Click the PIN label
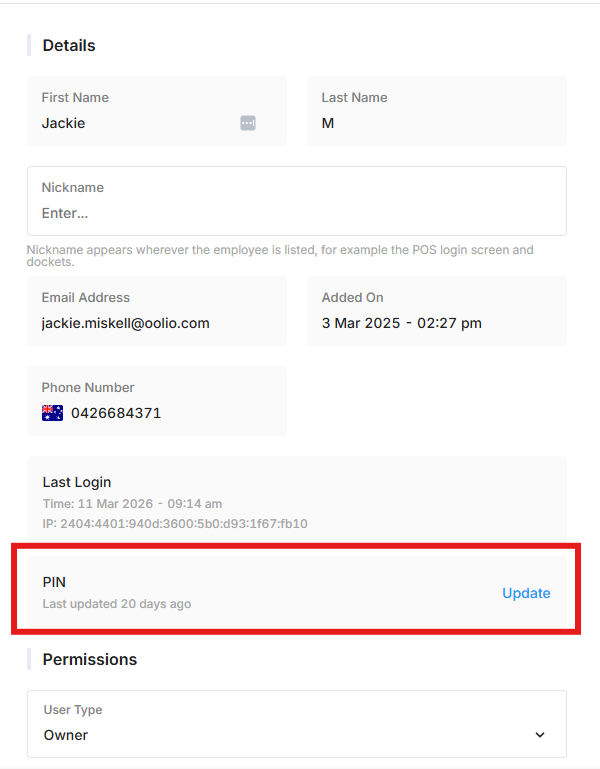The image size is (600, 769). 54,582
